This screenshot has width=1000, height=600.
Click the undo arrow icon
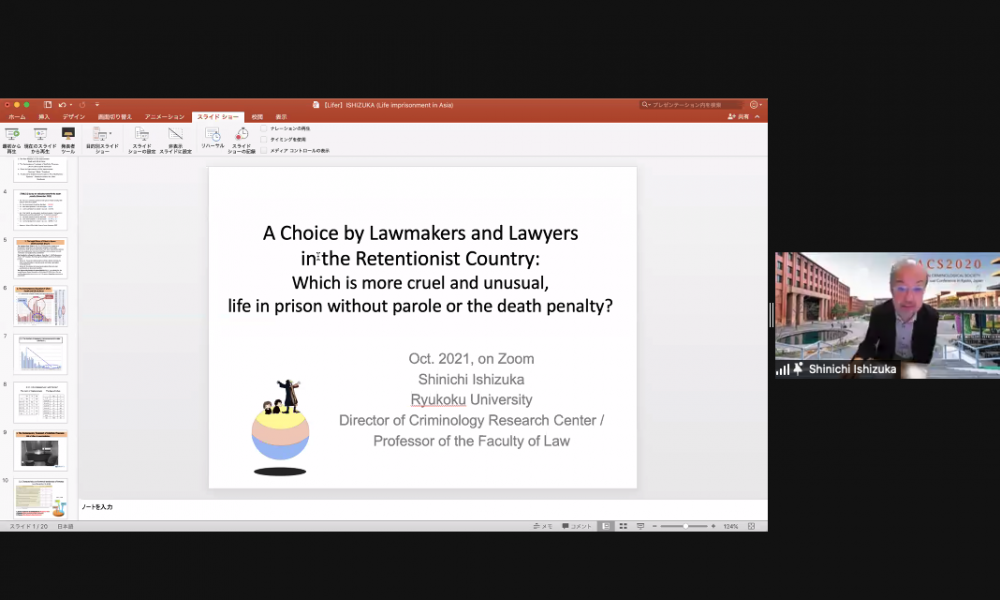pos(62,105)
